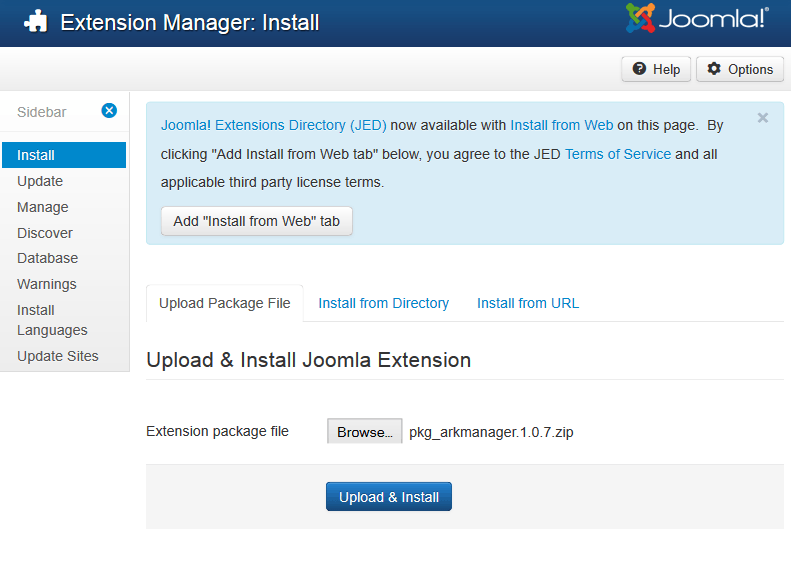The image size is (791, 571).
Task: Dismiss the JED notice with the X
Action: 763,118
